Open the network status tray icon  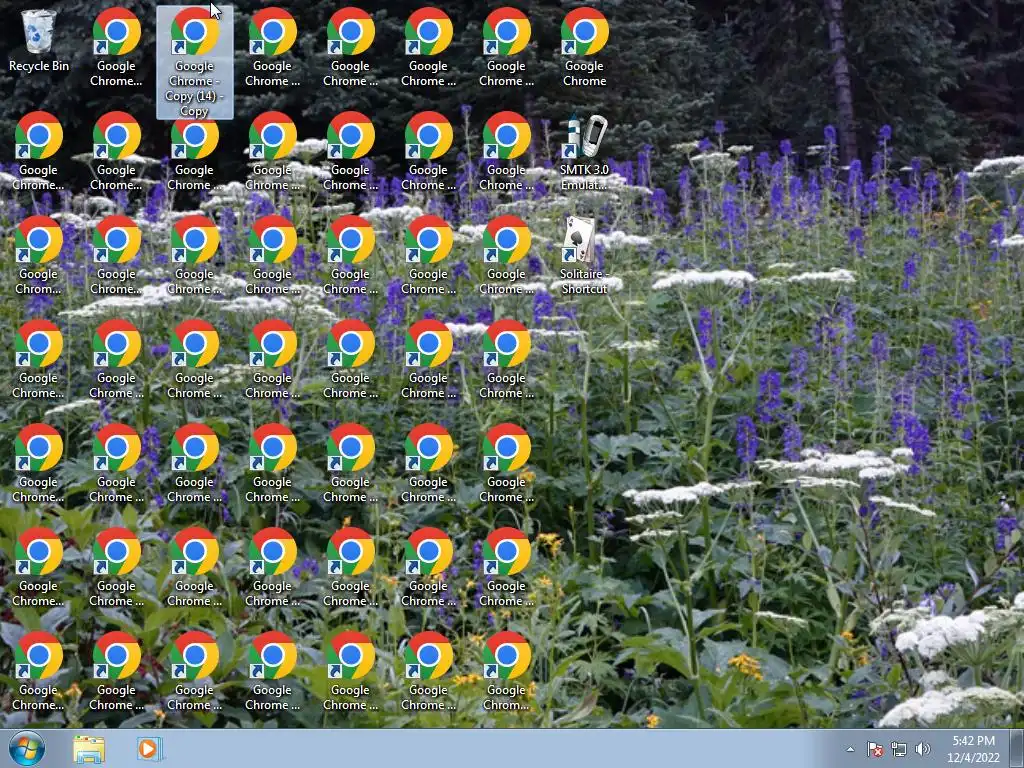click(899, 749)
